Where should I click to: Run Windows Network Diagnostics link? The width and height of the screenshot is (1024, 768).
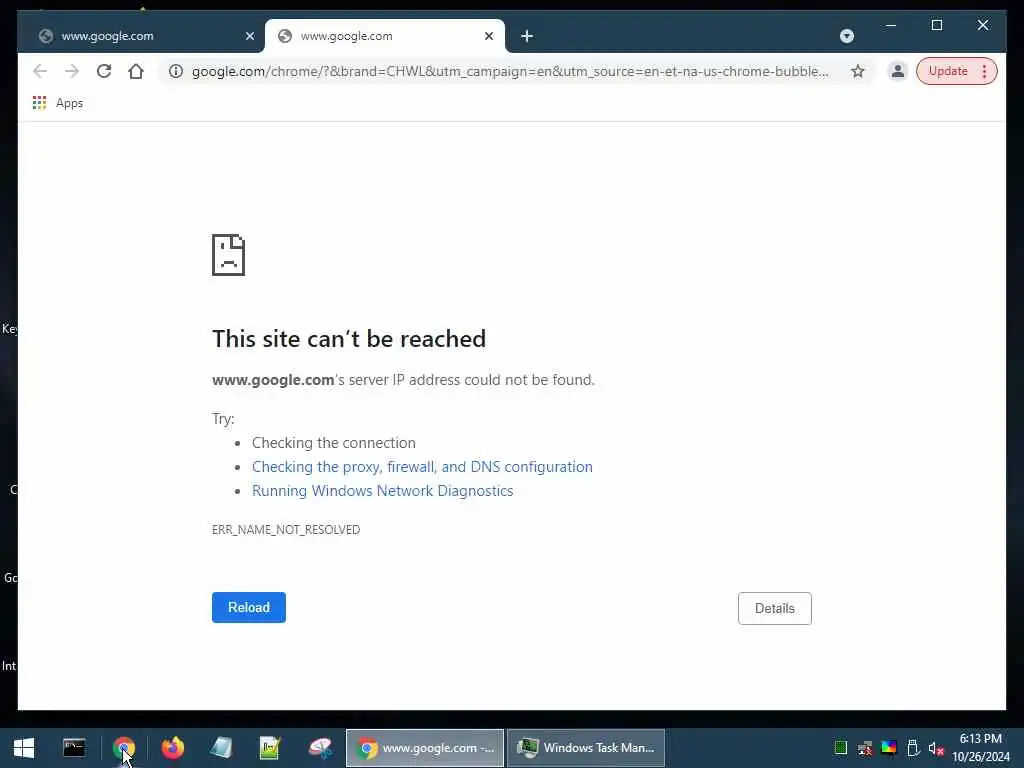click(383, 491)
